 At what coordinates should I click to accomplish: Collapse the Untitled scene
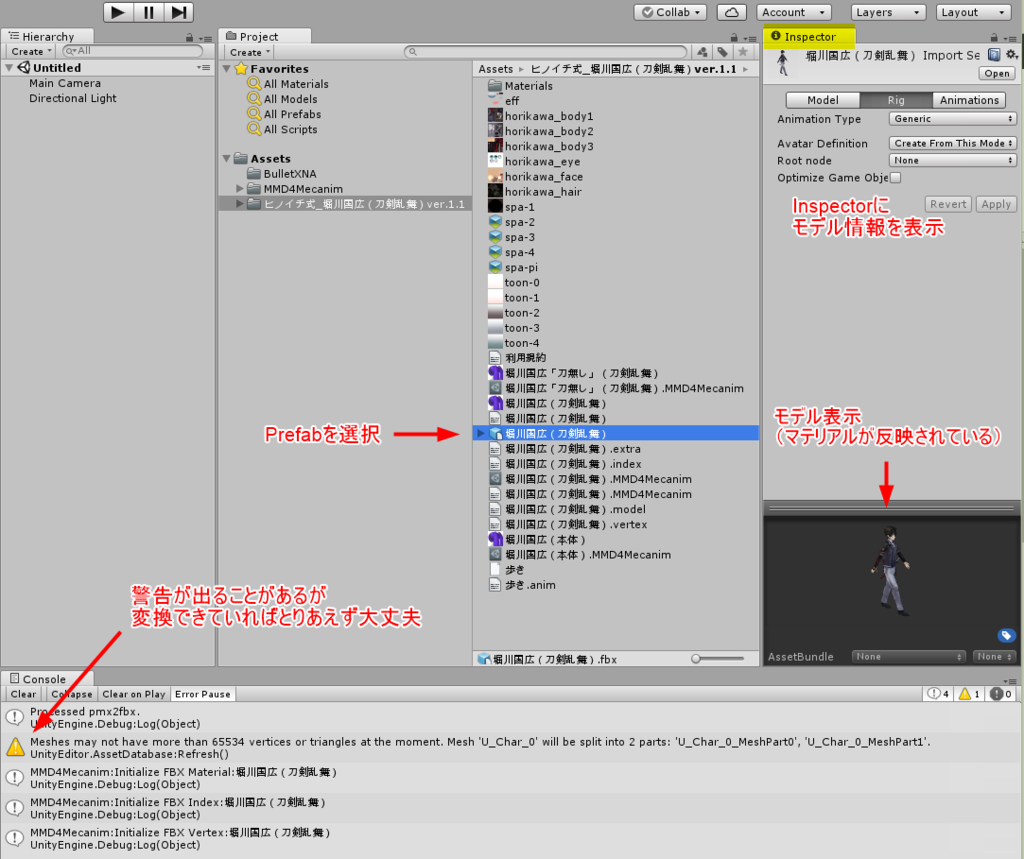click(9, 67)
